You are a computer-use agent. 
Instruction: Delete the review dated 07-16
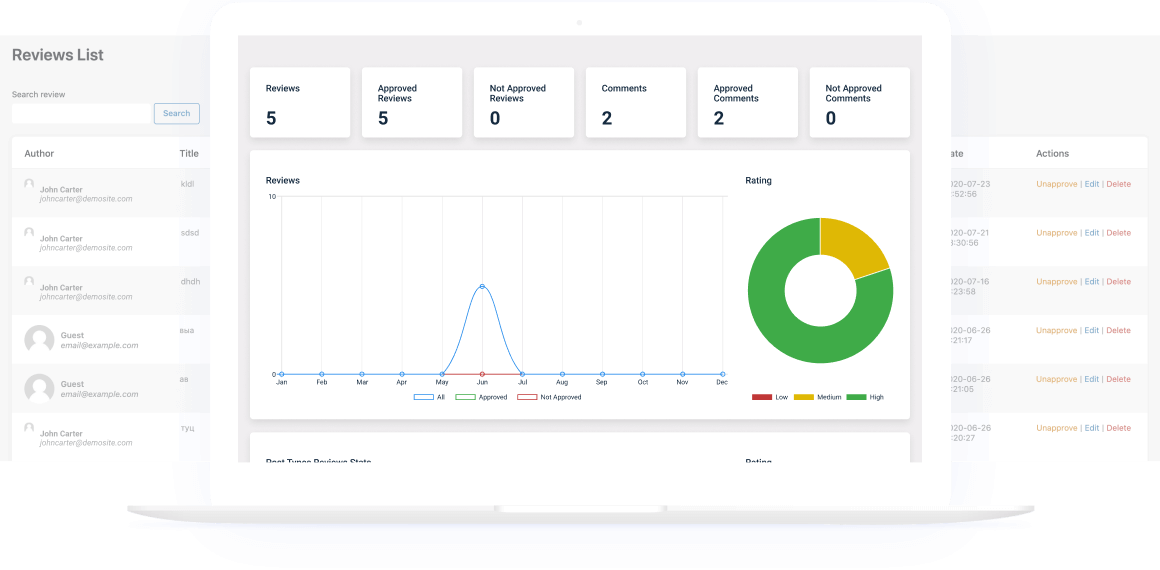click(x=1119, y=281)
